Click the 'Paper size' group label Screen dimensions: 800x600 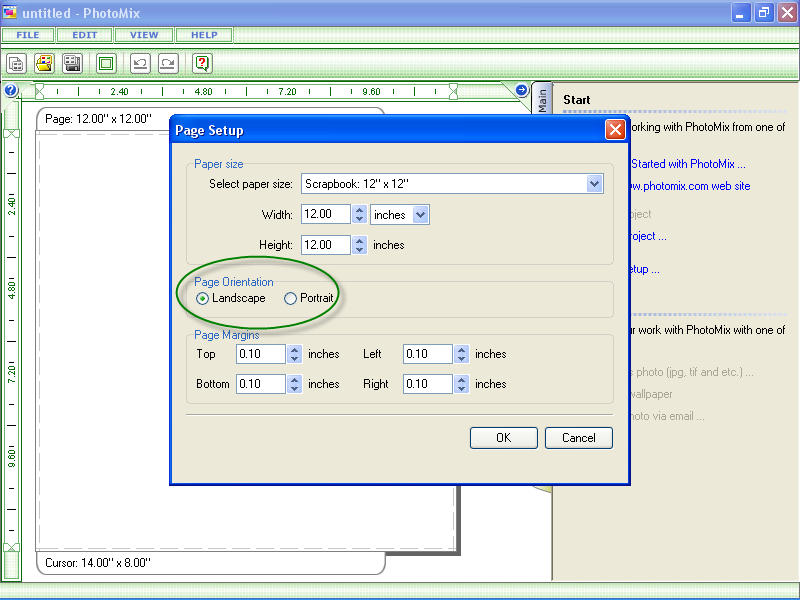click(219, 164)
